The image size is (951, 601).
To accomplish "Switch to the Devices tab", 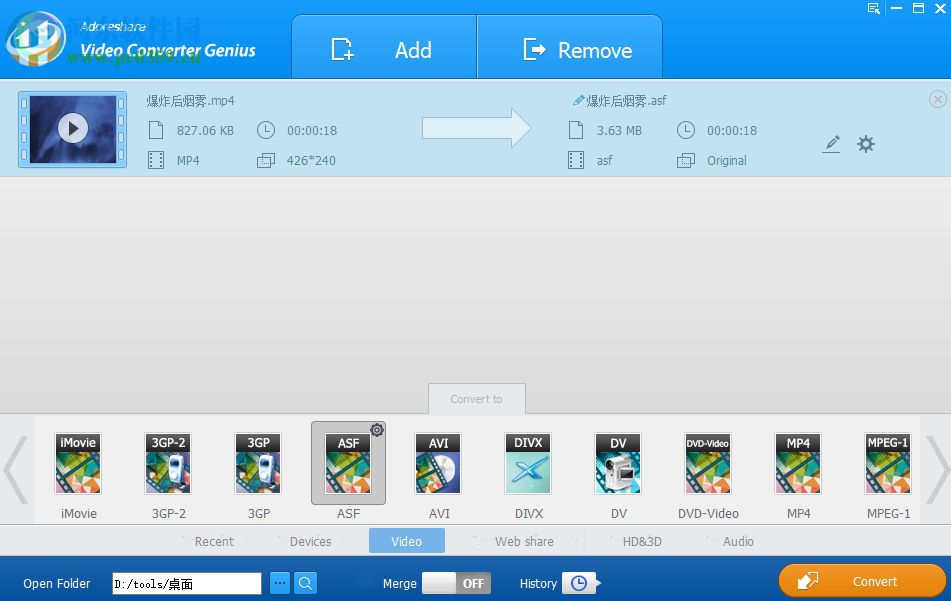I will (x=310, y=541).
